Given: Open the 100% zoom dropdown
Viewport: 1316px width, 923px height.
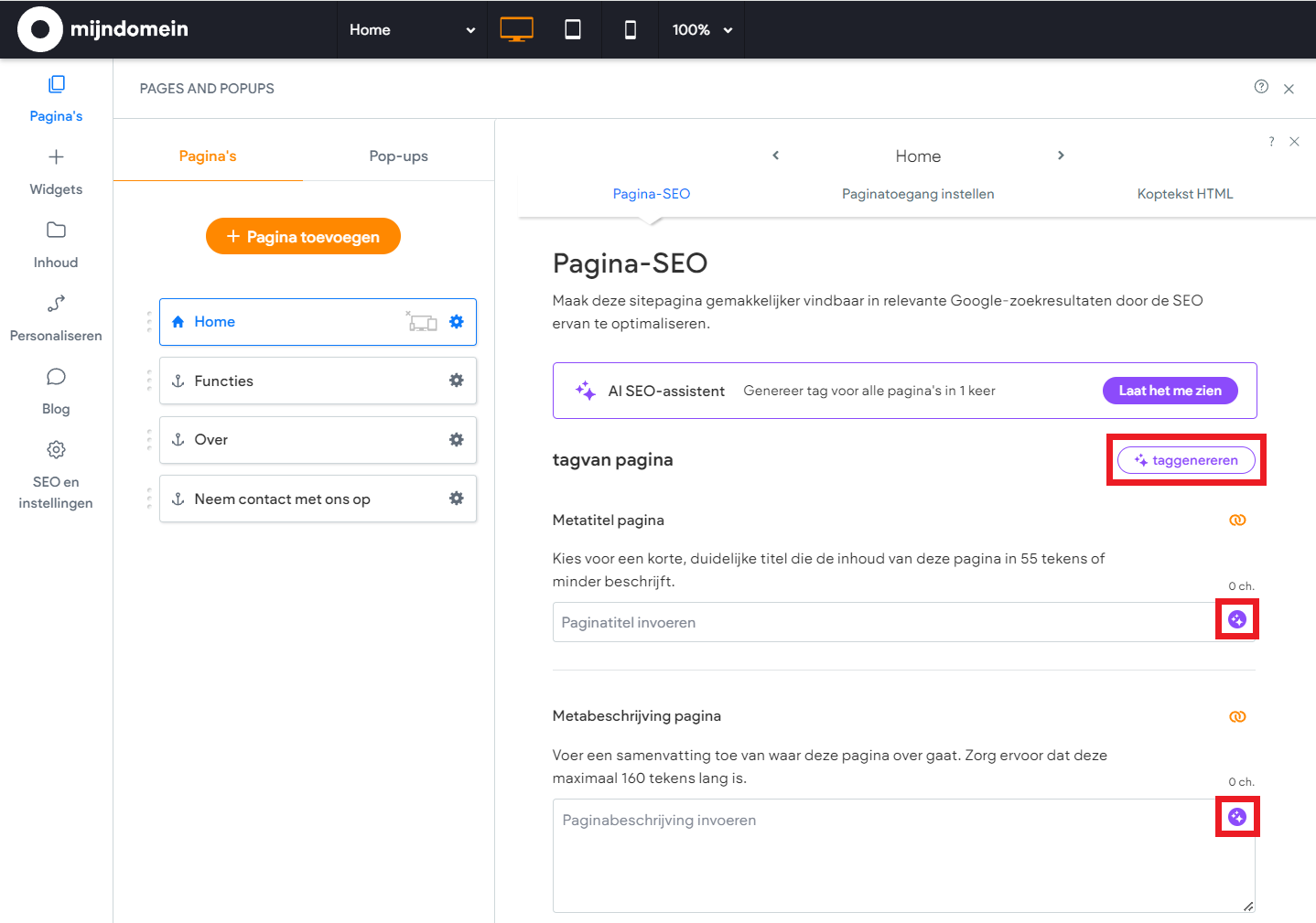Looking at the screenshot, I should pos(701,29).
